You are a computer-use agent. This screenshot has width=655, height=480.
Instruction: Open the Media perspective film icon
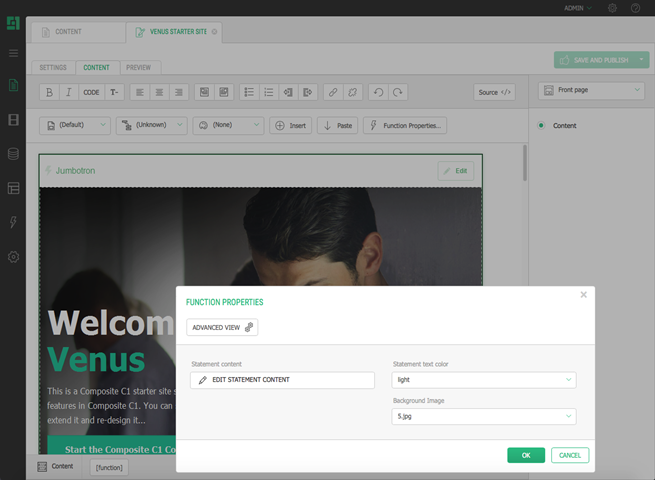pos(13,120)
